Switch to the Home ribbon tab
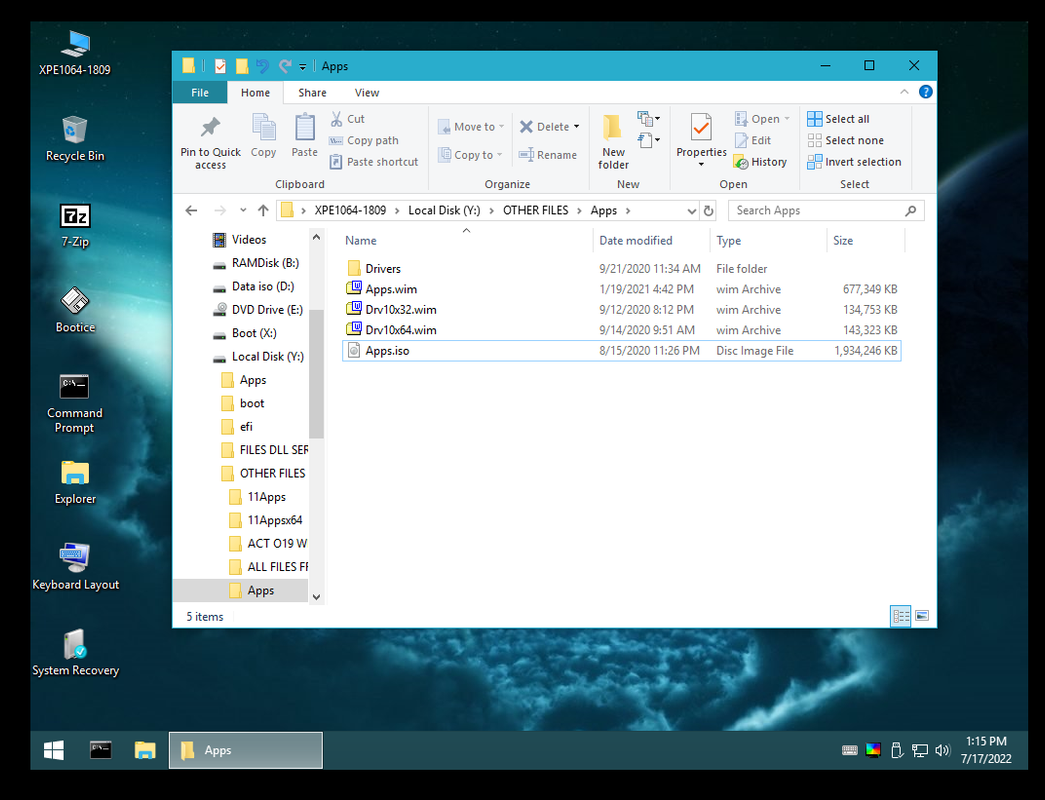The height and width of the screenshot is (800, 1045). click(x=255, y=93)
